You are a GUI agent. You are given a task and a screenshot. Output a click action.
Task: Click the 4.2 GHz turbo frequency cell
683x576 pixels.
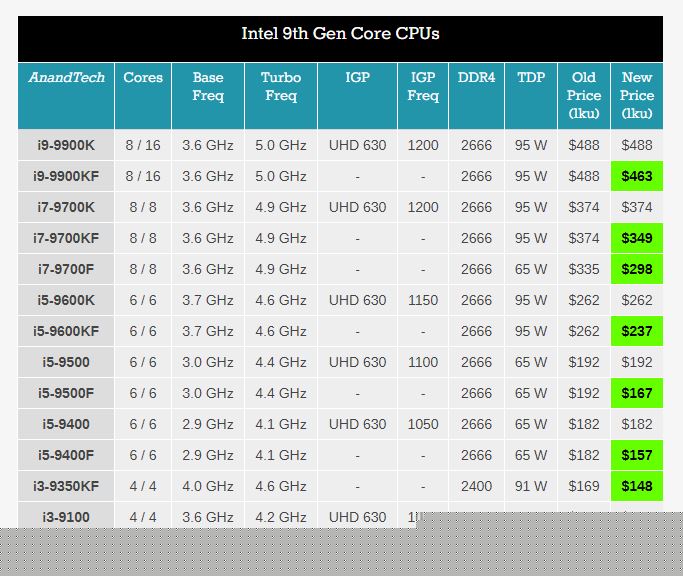tap(281, 517)
